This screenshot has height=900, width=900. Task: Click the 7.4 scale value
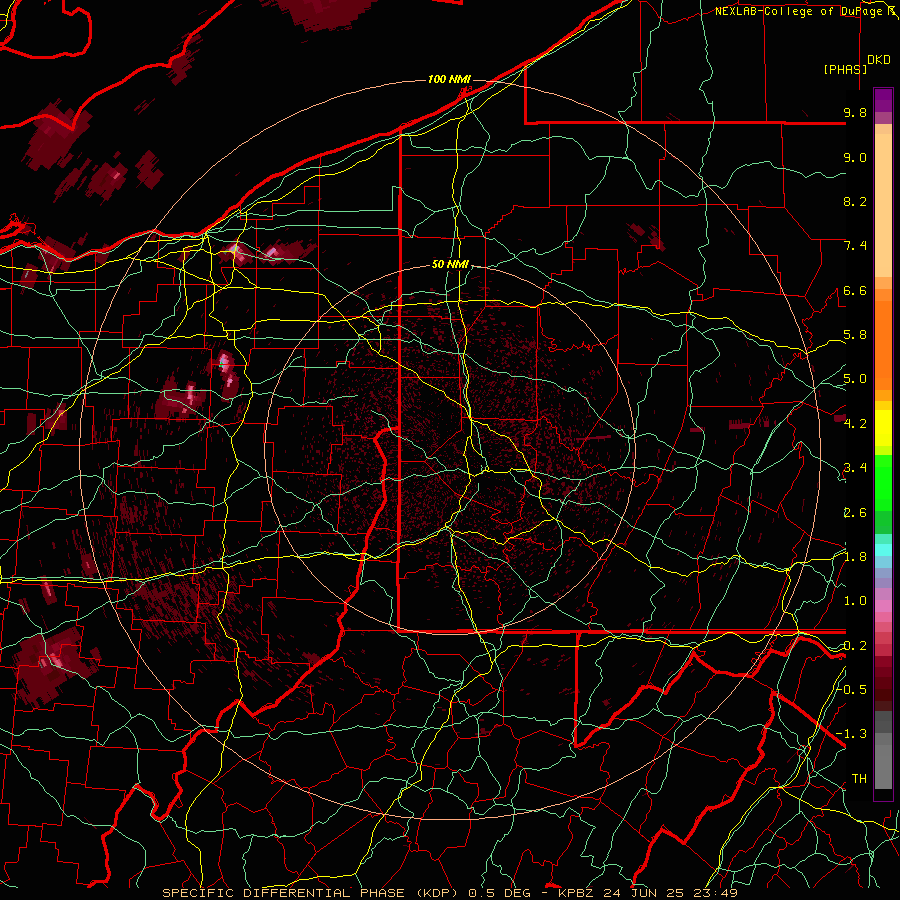[x=855, y=246]
